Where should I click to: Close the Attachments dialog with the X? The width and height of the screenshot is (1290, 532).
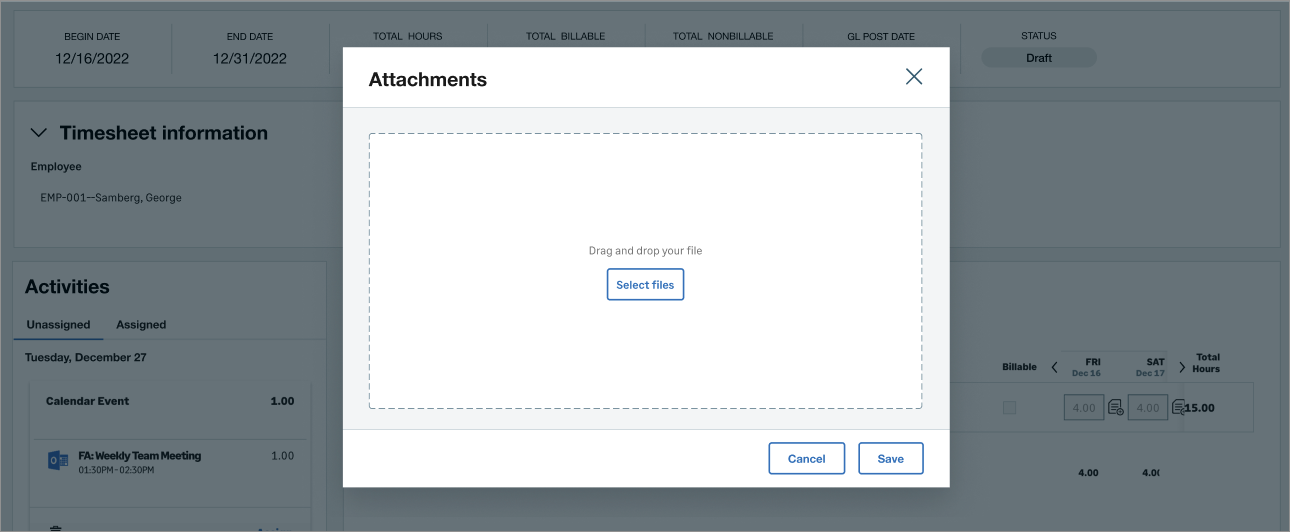tap(913, 77)
